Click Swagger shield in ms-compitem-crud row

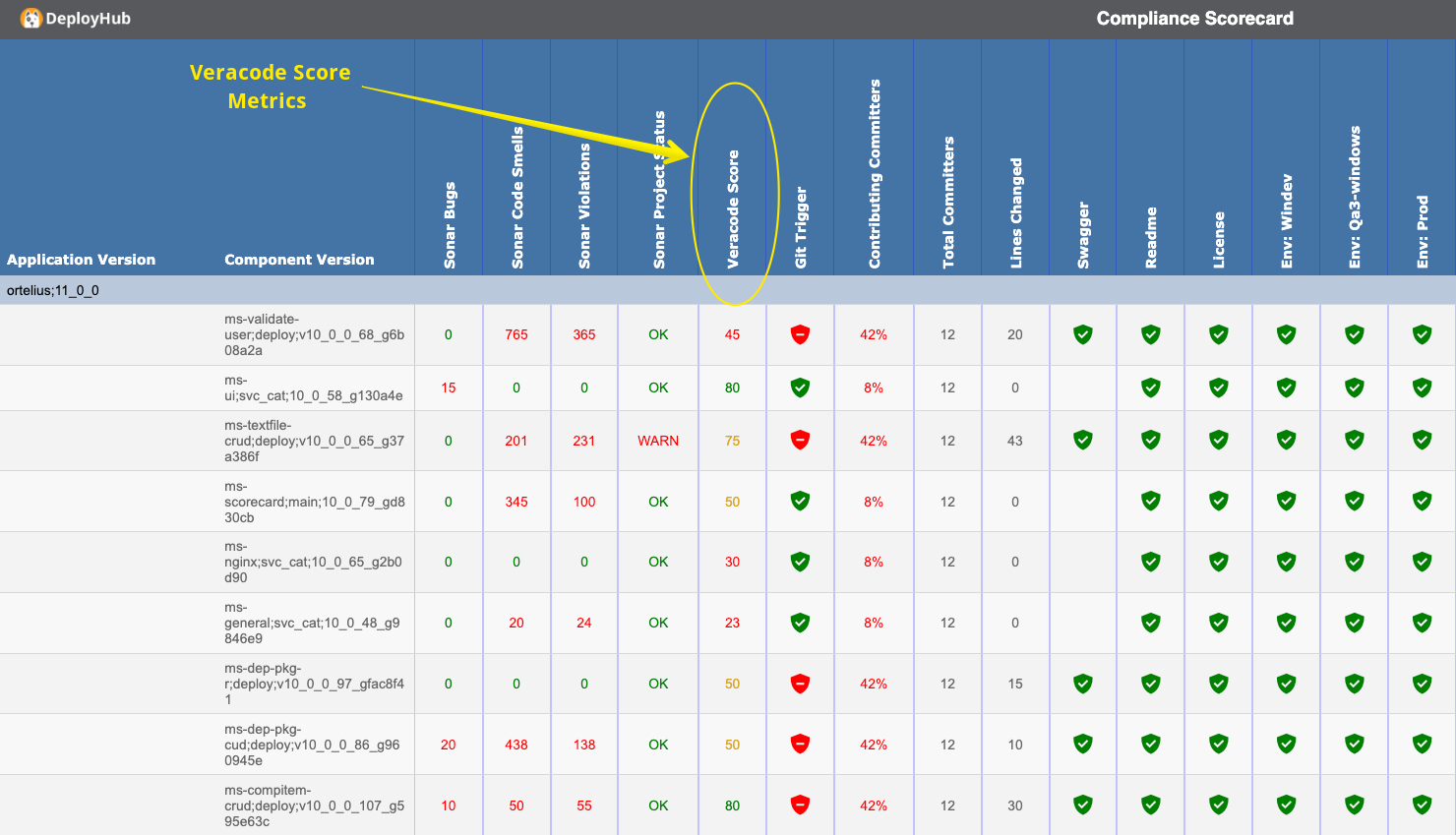[1083, 805]
